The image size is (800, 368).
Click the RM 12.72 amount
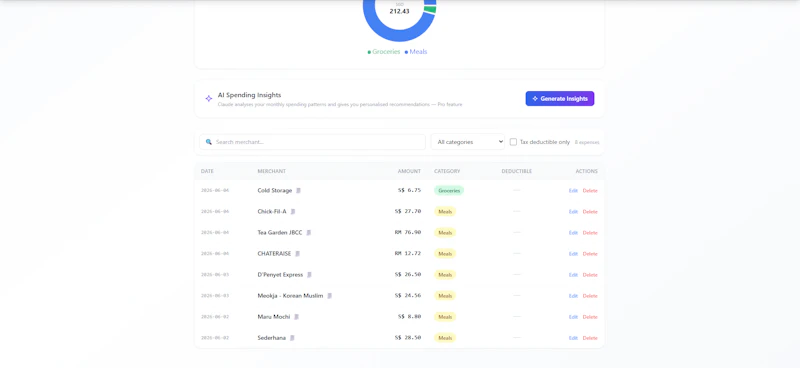coord(408,254)
